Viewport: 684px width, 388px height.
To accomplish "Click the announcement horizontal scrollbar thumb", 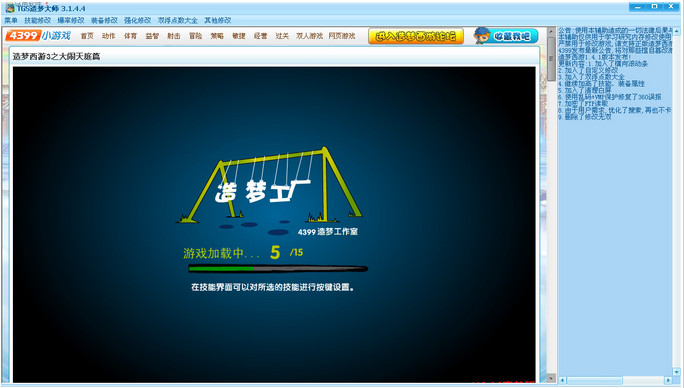I will pos(595,380).
